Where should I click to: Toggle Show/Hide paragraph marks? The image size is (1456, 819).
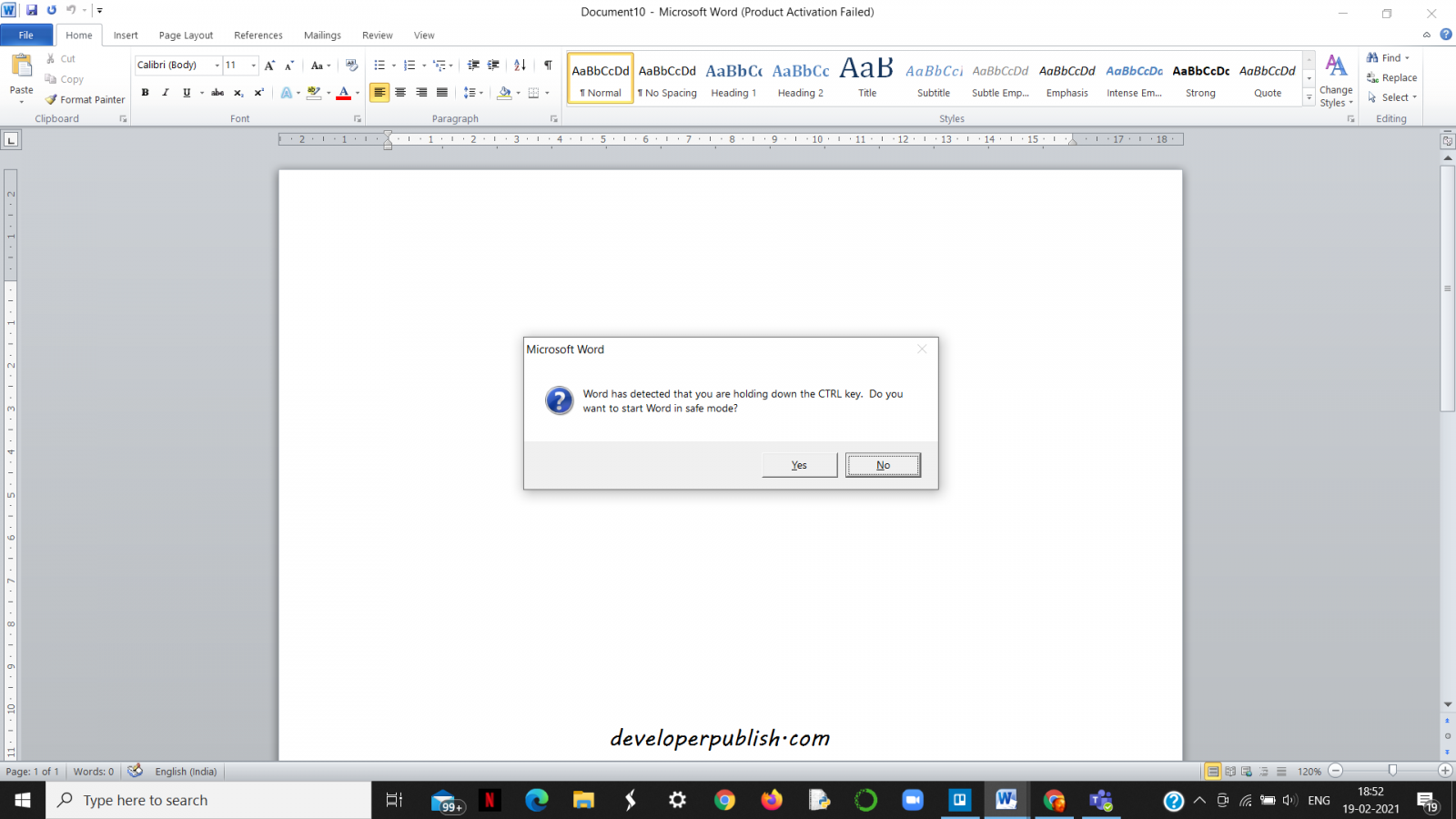(547, 65)
